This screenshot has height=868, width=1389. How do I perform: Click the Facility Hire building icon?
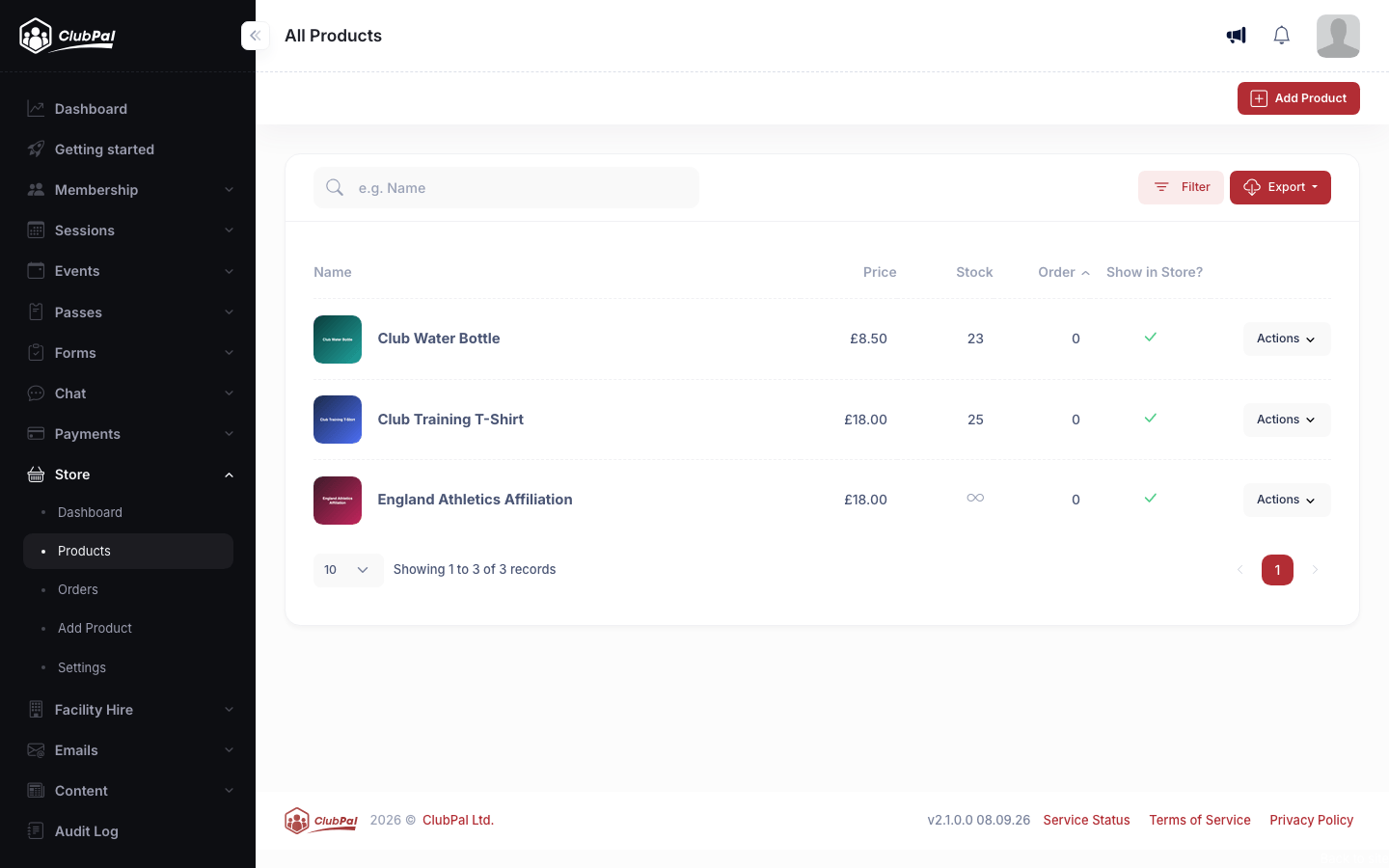point(36,710)
